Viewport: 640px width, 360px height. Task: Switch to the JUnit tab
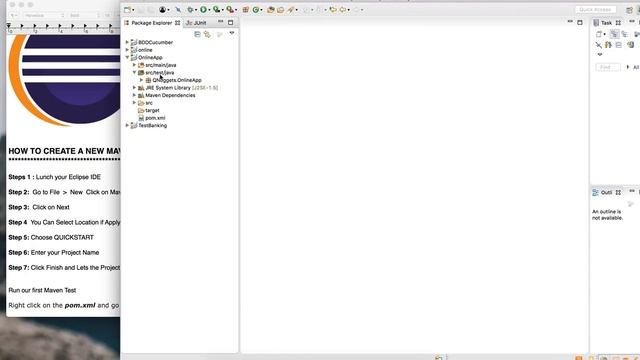197,23
